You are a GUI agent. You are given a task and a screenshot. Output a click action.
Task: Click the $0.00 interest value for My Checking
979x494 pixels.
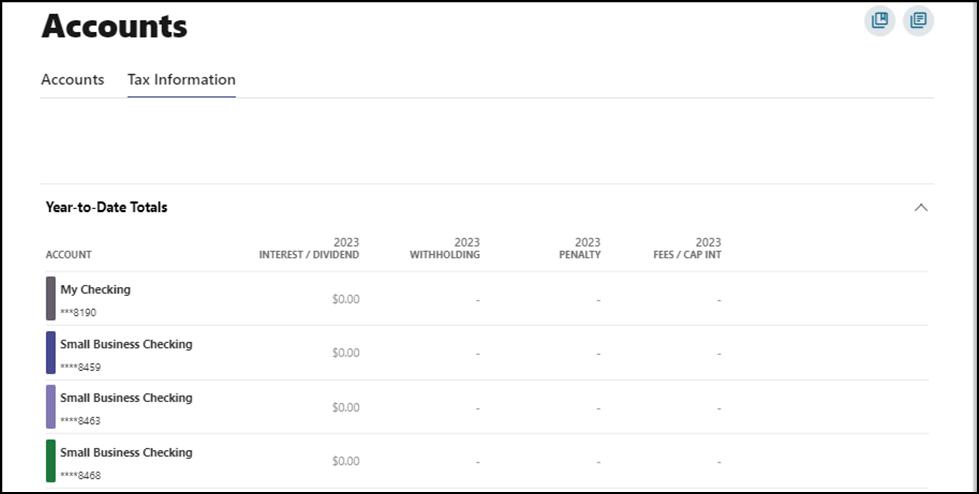346,299
